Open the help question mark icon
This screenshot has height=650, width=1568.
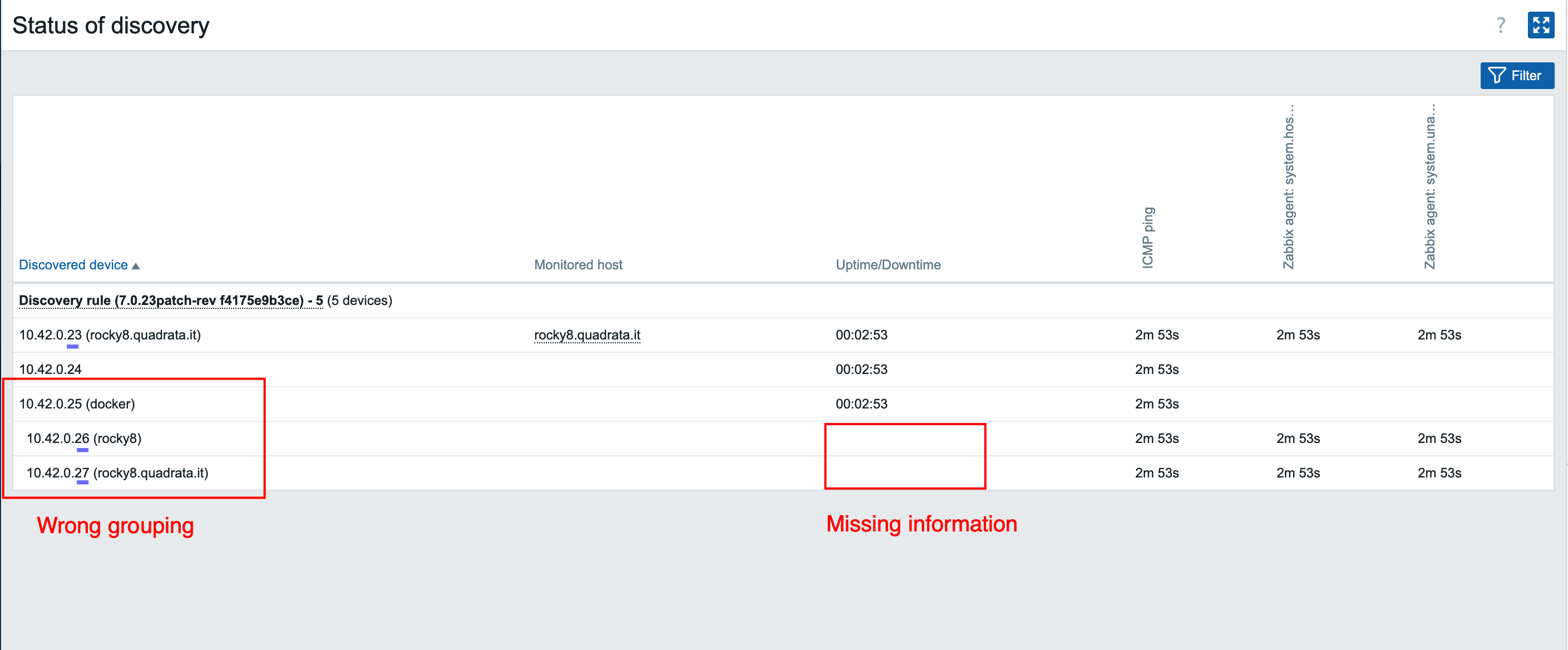1501,25
